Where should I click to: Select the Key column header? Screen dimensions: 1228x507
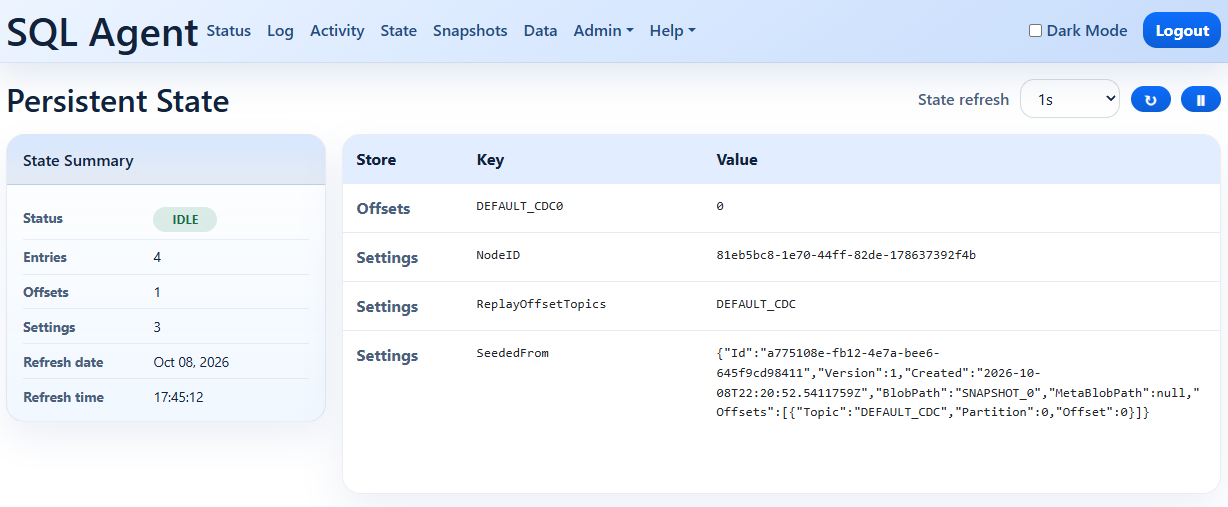coord(490,160)
